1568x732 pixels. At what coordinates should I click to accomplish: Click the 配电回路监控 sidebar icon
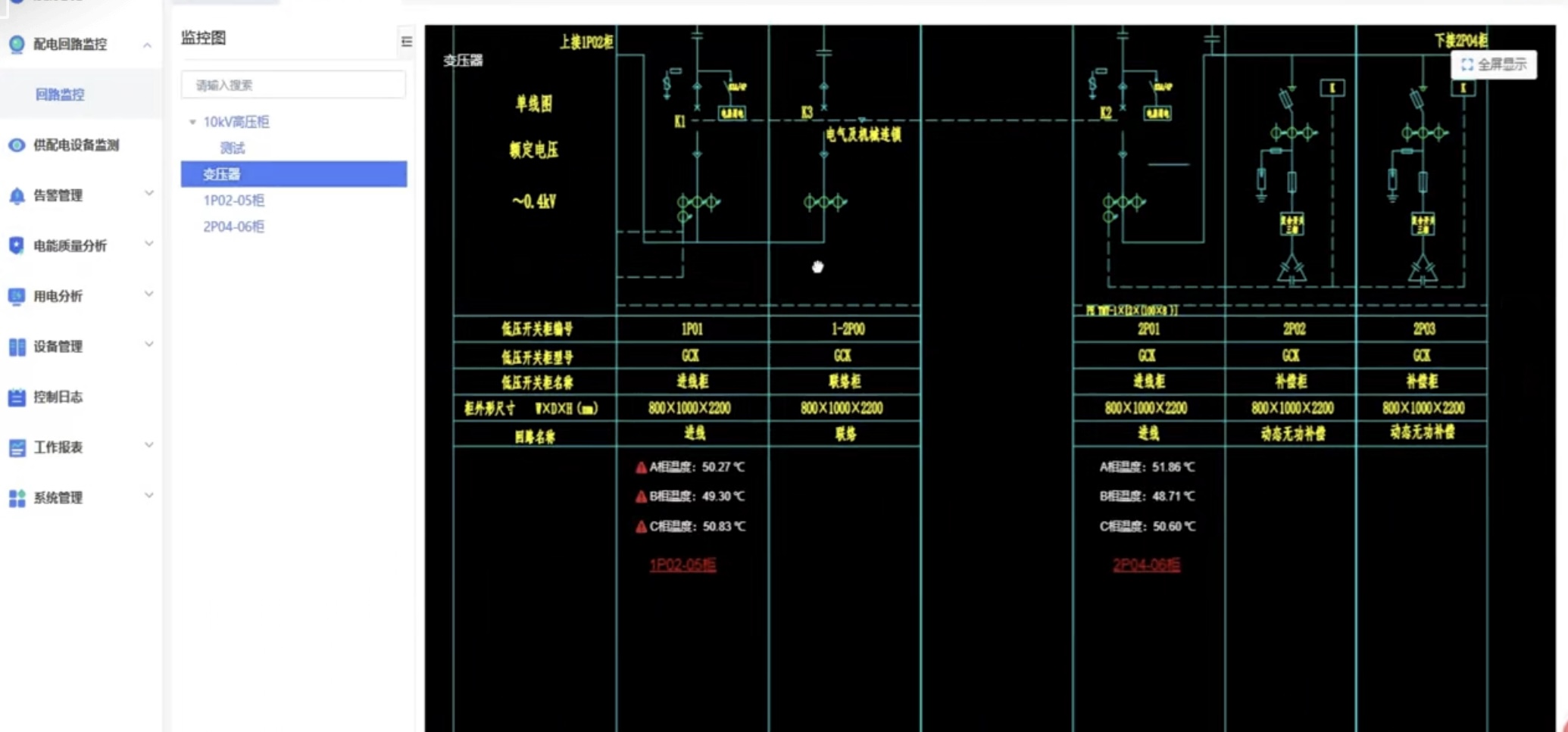[17, 45]
